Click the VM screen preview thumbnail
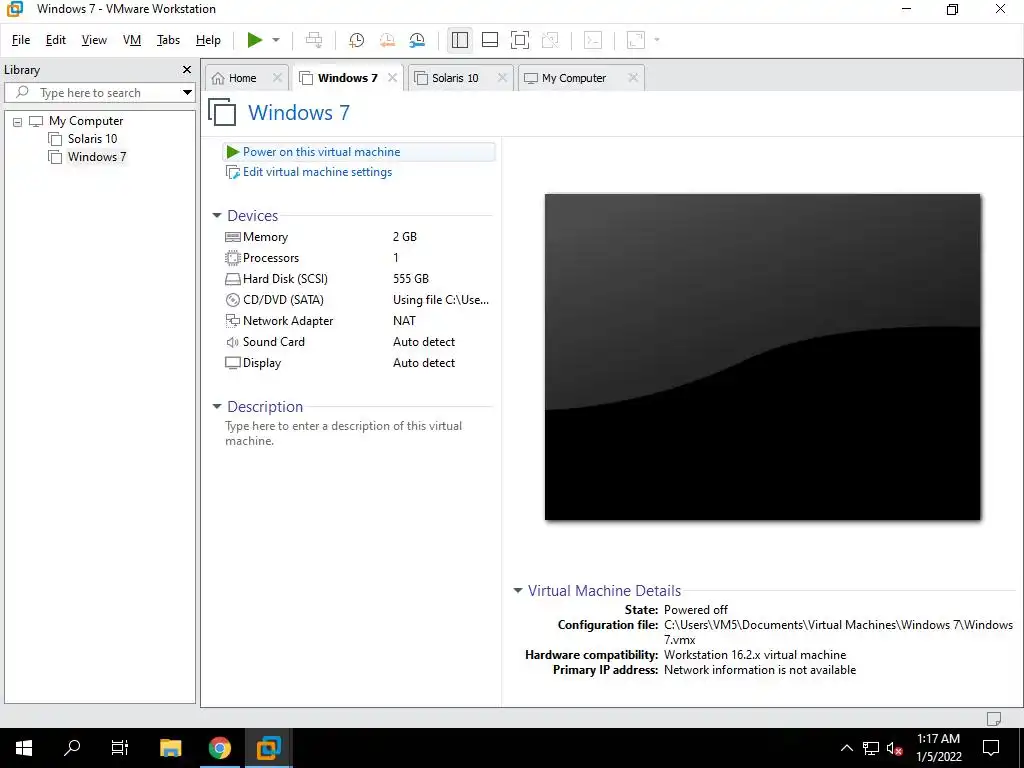 tap(762, 357)
